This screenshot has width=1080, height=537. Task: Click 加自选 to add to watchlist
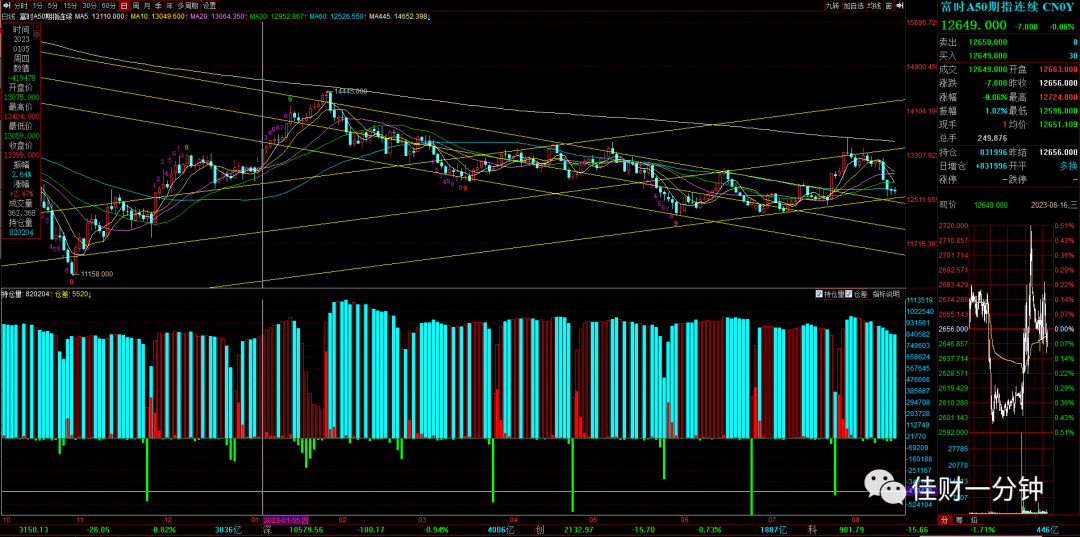tap(854, 6)
